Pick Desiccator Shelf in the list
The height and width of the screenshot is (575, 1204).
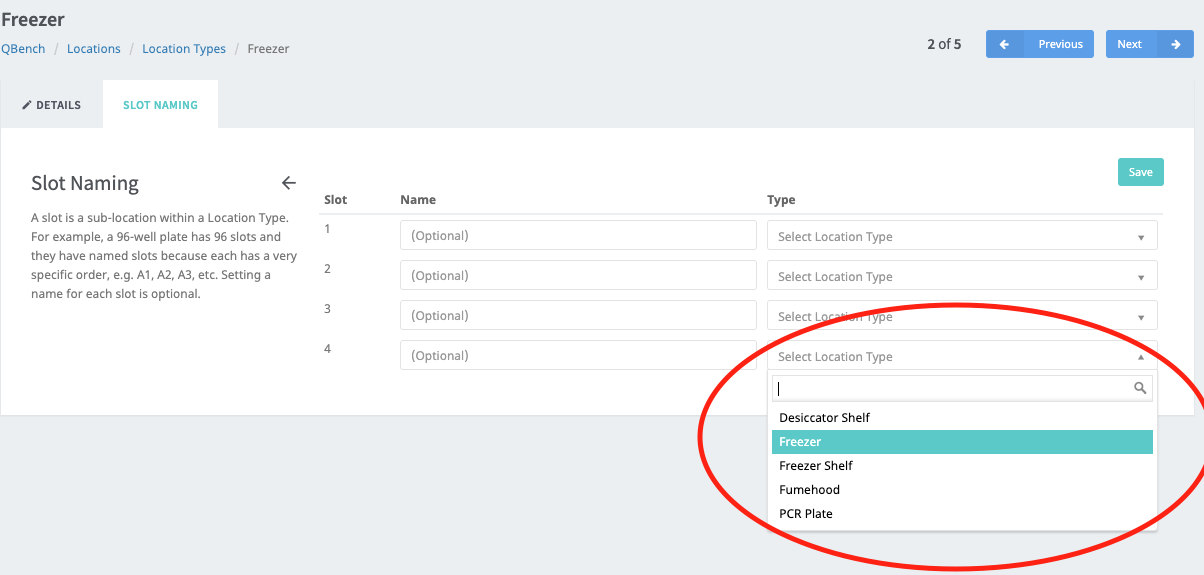click(962, 418)
